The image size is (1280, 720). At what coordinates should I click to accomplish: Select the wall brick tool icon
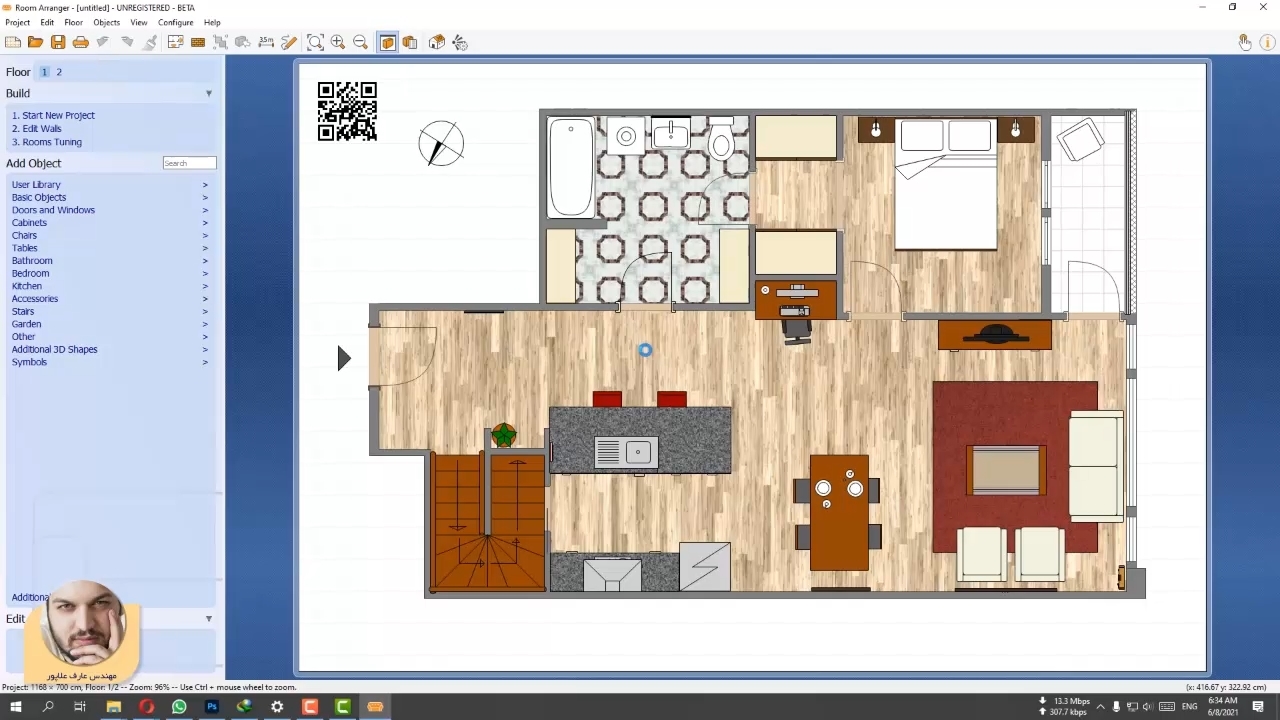(198, 42)
